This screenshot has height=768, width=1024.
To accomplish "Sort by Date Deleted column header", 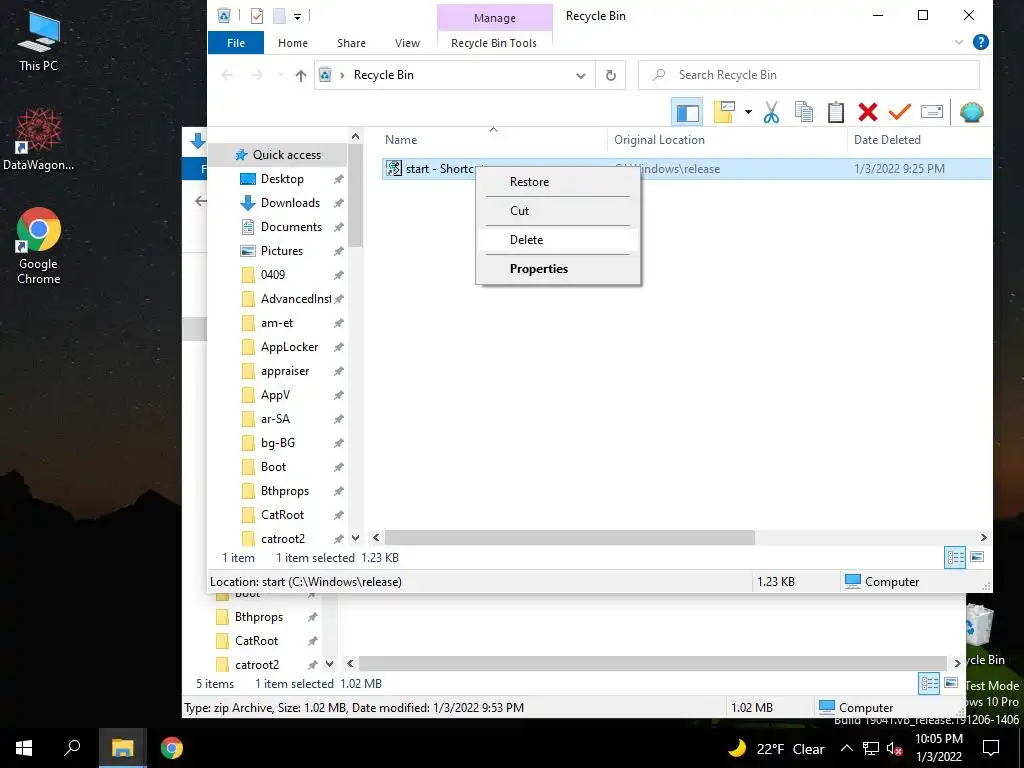I will point(920,140).
